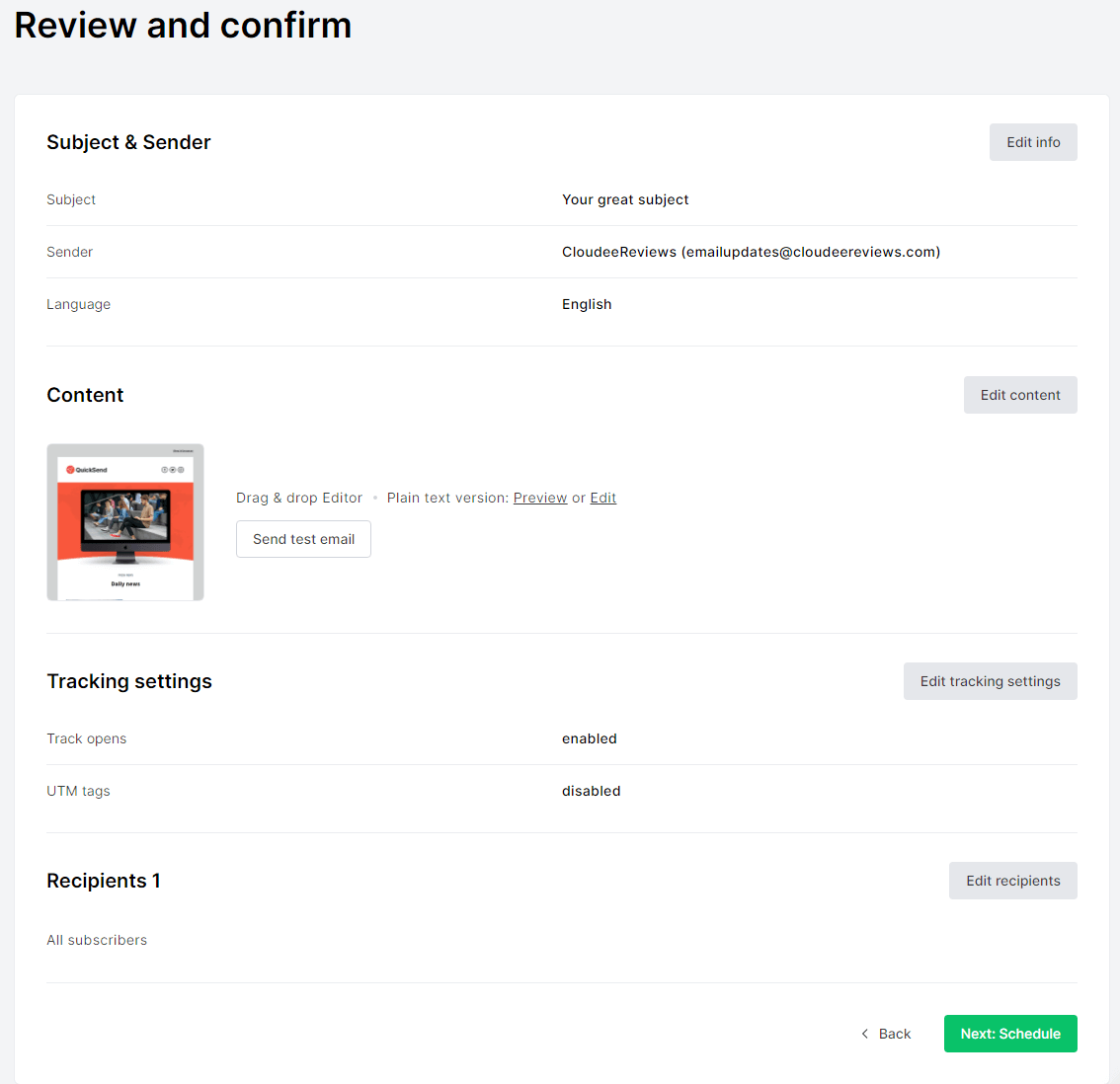Click the QuickSend logo in email preview

[x=87, y=470]
